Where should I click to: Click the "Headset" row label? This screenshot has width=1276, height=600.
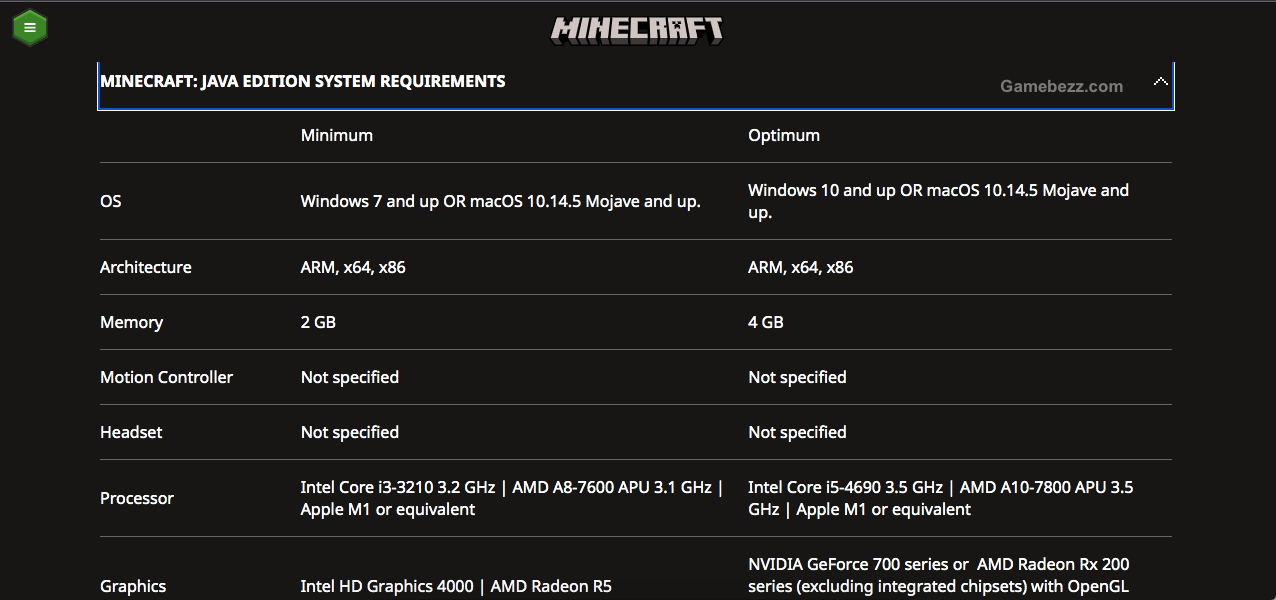point(131,432)
